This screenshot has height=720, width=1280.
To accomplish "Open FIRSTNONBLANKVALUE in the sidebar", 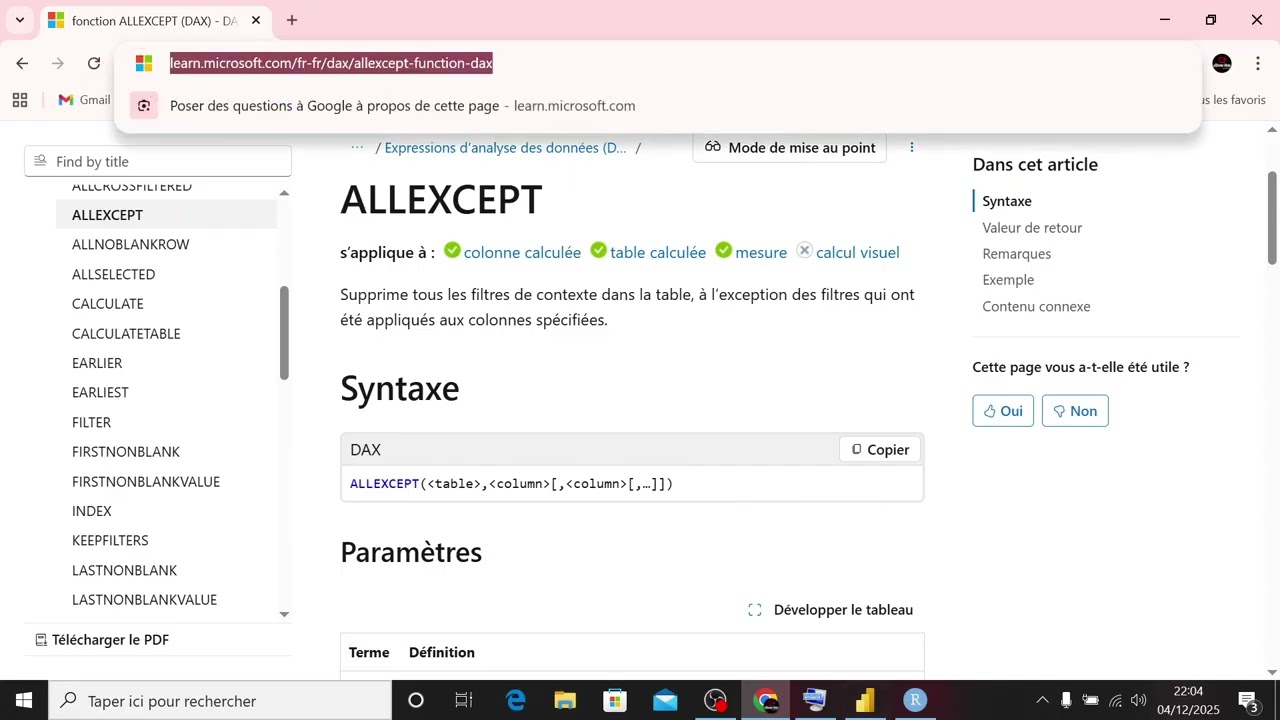I will 146,481.
